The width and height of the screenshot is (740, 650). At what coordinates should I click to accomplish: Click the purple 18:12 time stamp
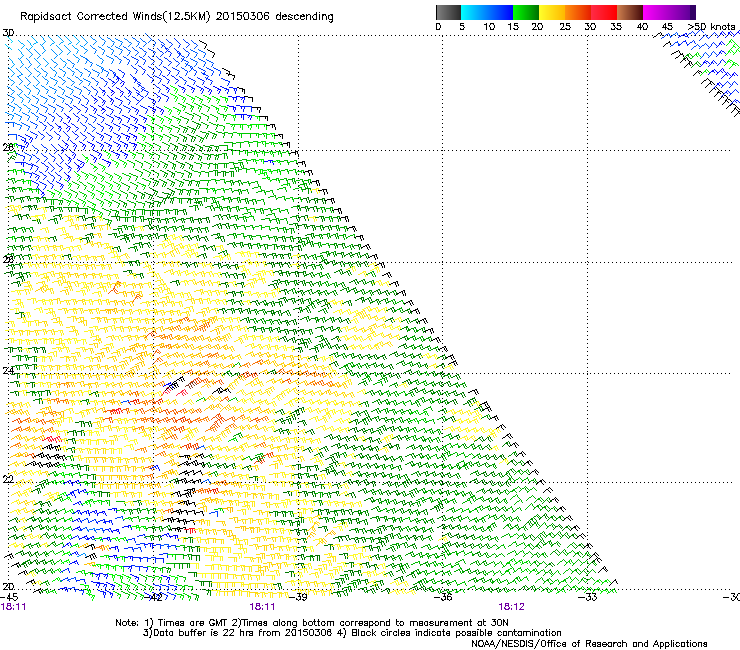coord(511,607)
